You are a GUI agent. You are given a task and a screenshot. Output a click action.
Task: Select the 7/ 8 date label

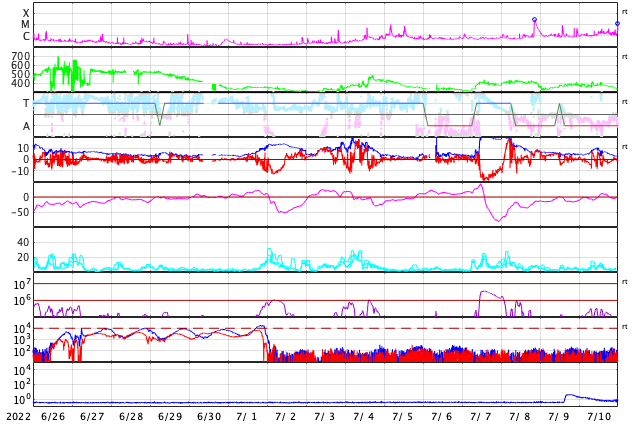tap(520, 416)
